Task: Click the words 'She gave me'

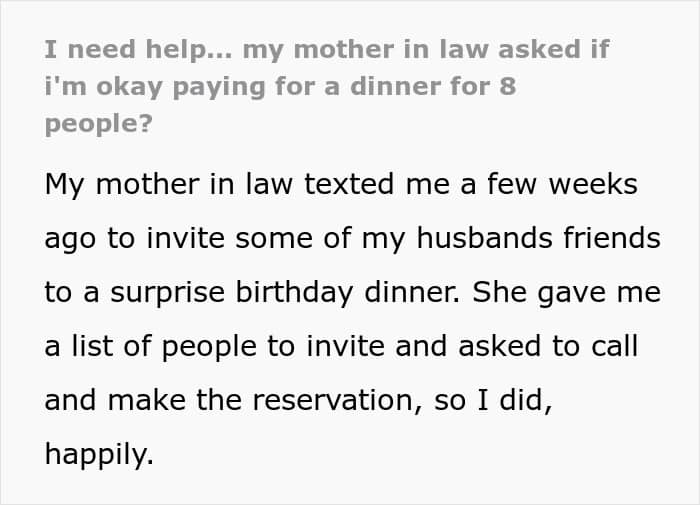Action: (567, 293)
